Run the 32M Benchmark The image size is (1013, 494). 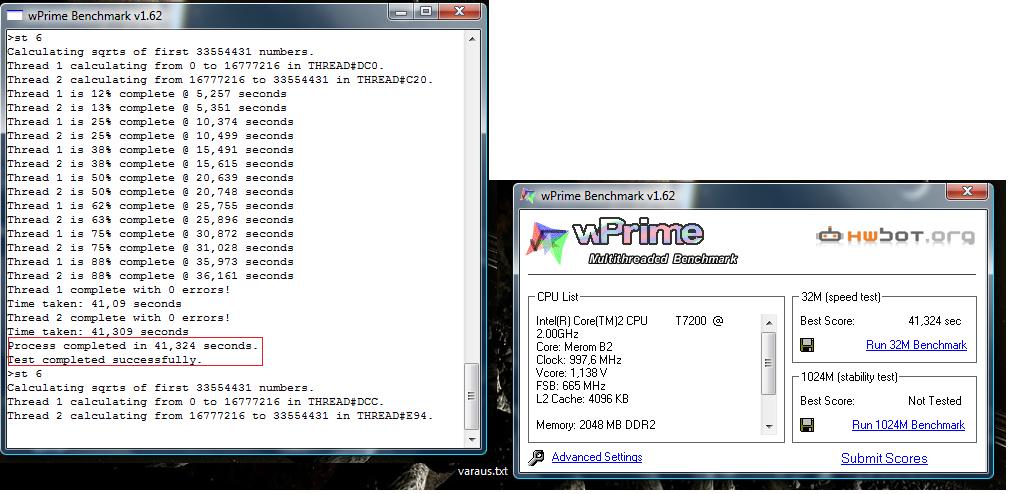(x=916, y=345)
